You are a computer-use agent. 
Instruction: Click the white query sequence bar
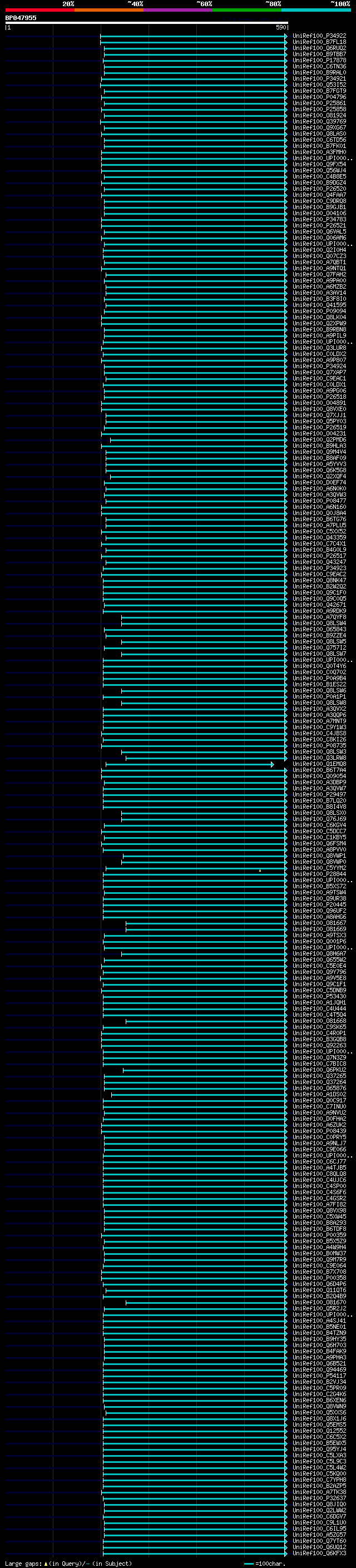[147, 22]
